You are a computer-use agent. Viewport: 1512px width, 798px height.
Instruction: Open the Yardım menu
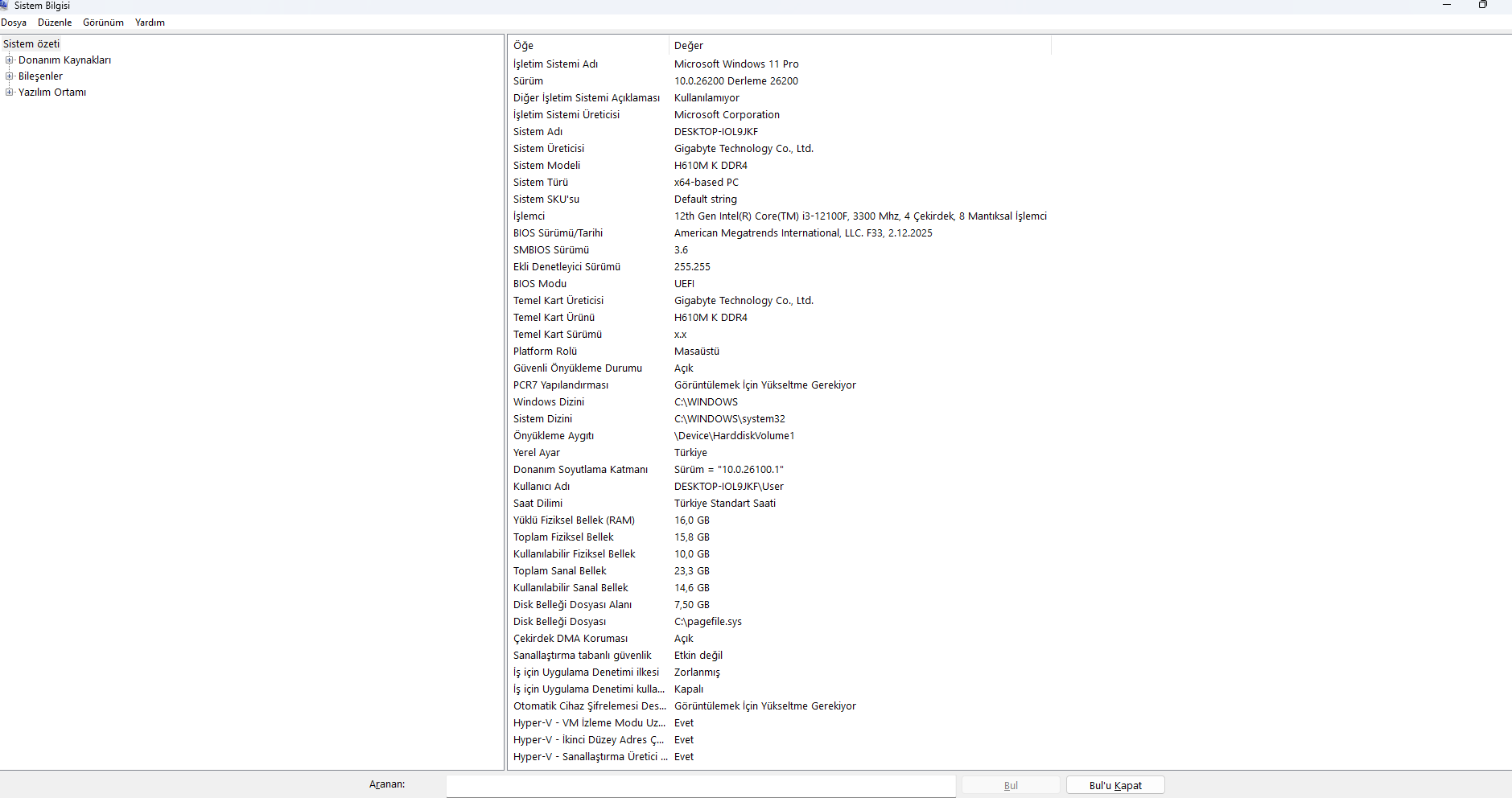(150, 23)
